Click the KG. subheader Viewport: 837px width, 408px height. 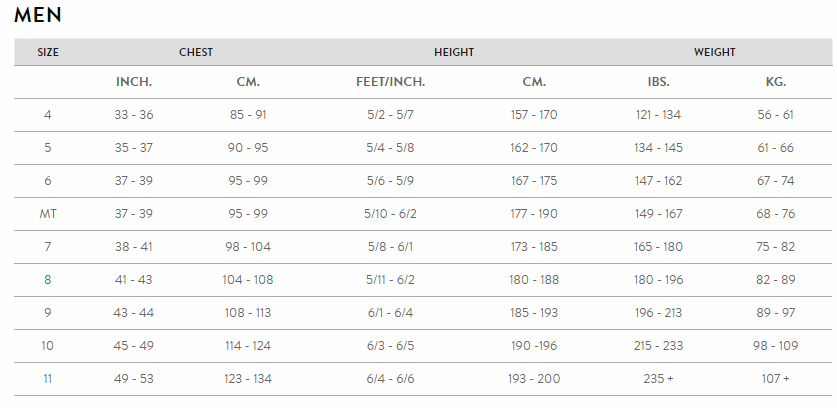coord(775,82)
